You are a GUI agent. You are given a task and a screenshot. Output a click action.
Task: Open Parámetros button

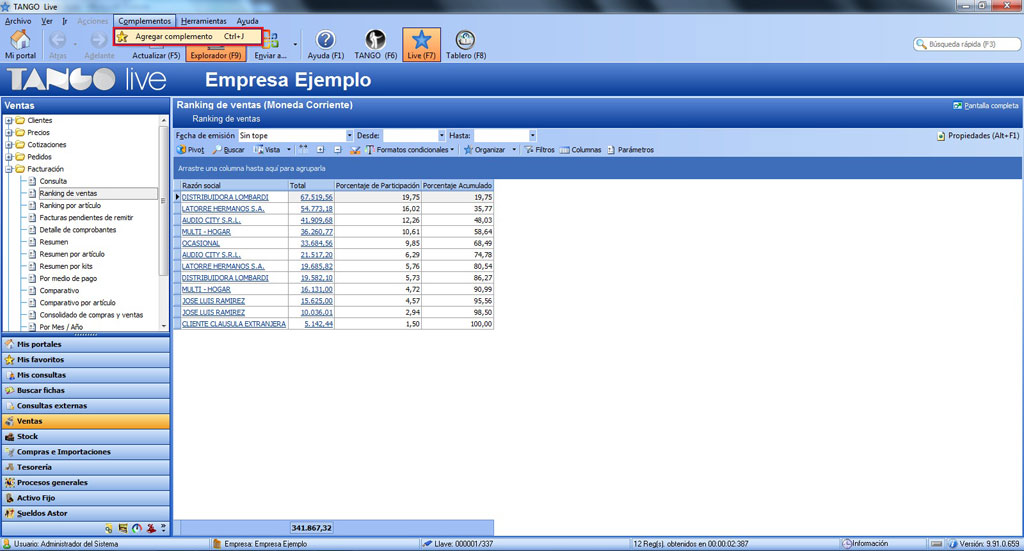pos(630,150)
